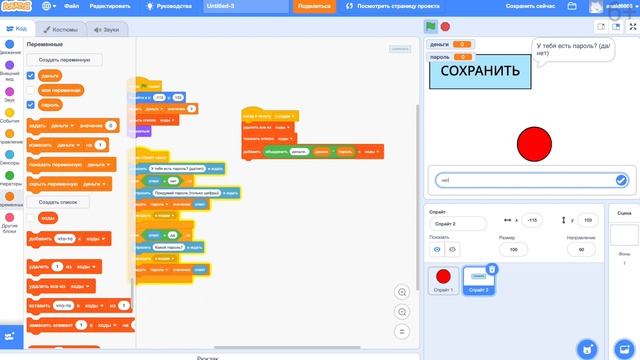
Task: Select the События block category
Action: [10, 116]
